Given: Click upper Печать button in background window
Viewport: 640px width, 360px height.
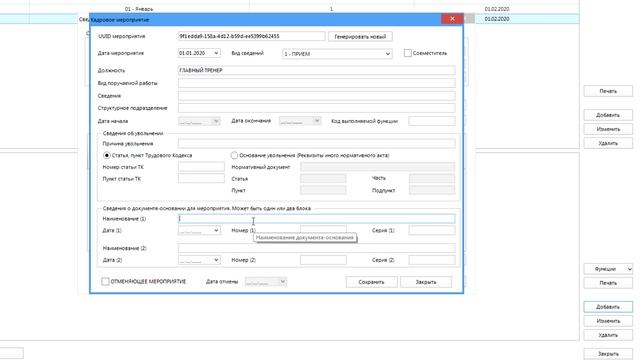Looking at the screenshot, I should point(608,91).
